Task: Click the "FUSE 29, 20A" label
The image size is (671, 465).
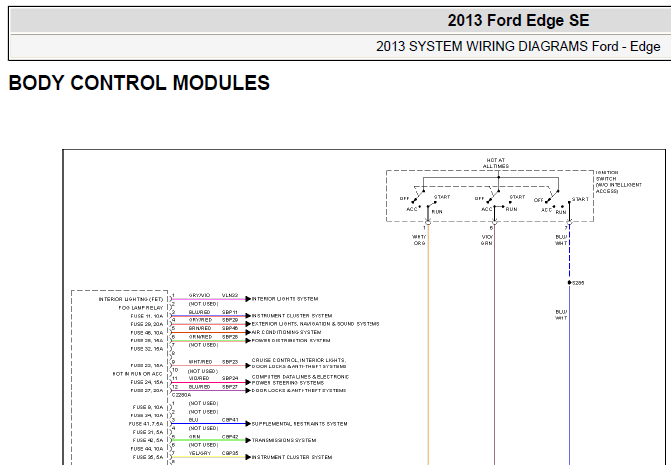Action: pos(147,324)
